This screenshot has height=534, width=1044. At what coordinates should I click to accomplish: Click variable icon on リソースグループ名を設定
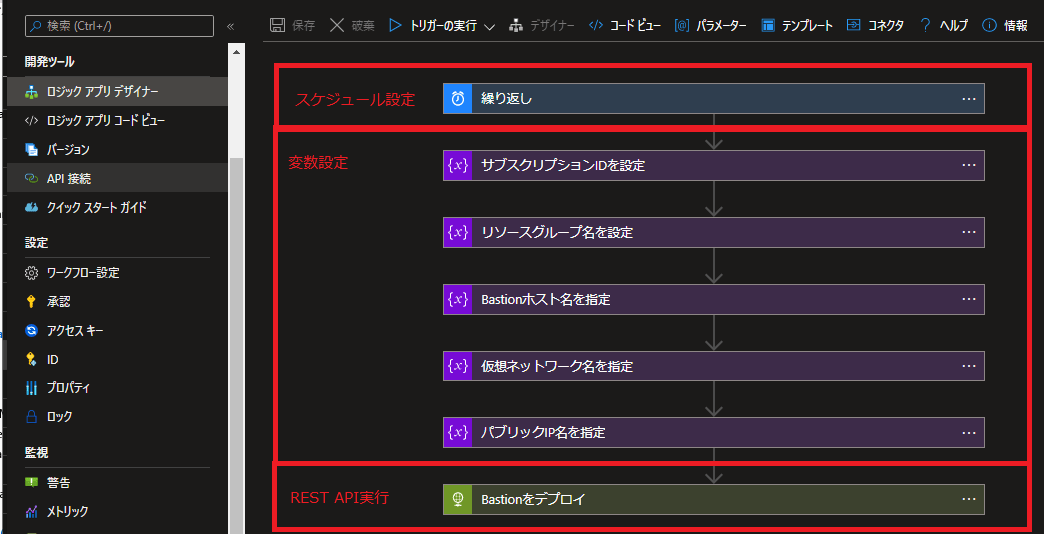[x=457, y=232]
